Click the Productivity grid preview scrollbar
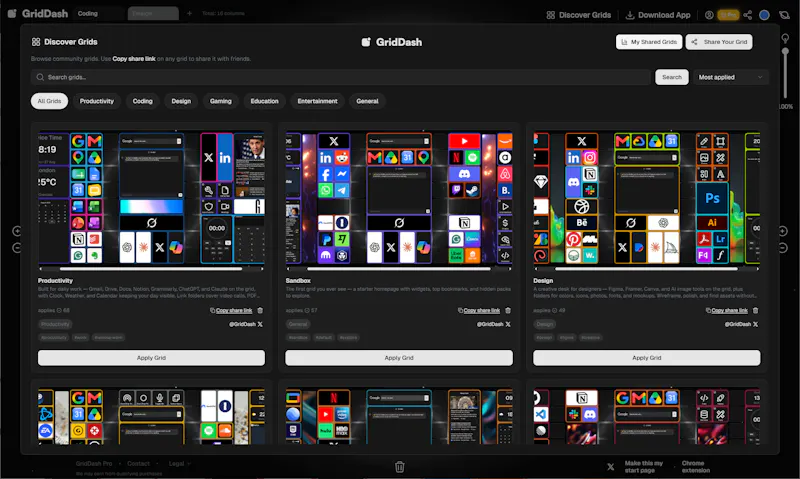The height and width of the screenshot is (479, 800). (x=151, y=268)
